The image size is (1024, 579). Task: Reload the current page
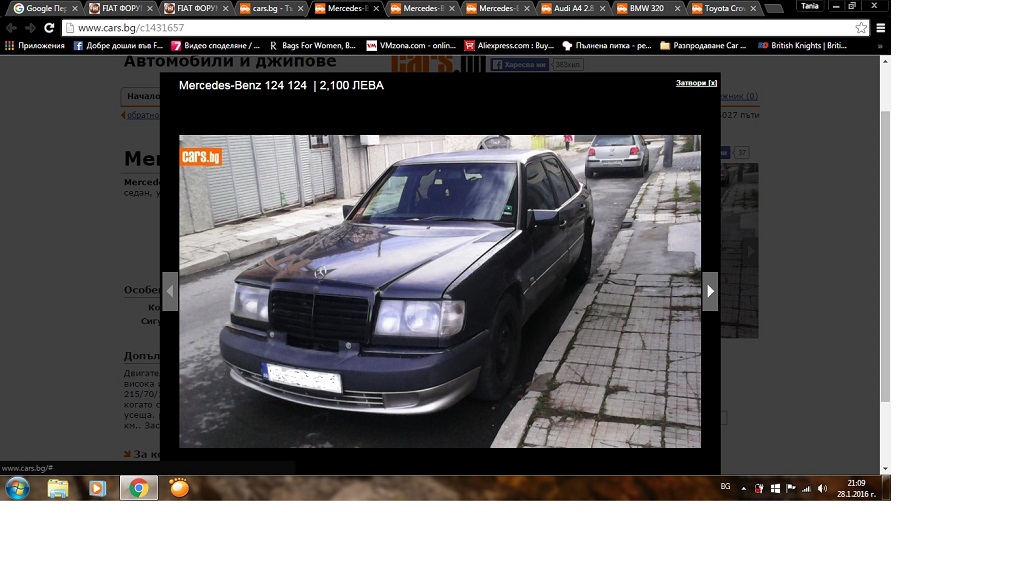48,28
